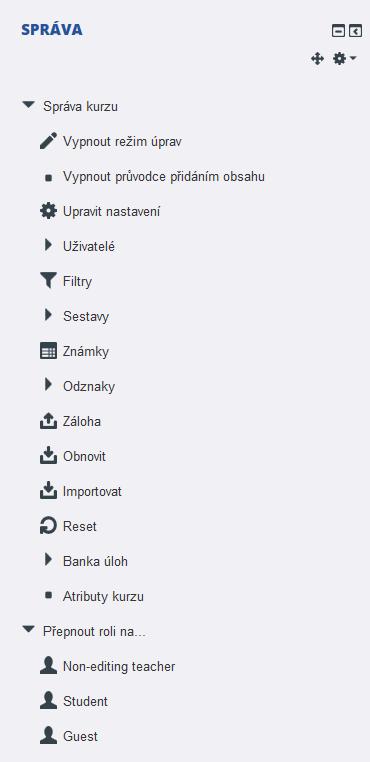Select the Atributy kurzu item
Screen dimensions: 370x762
[103, 596]
